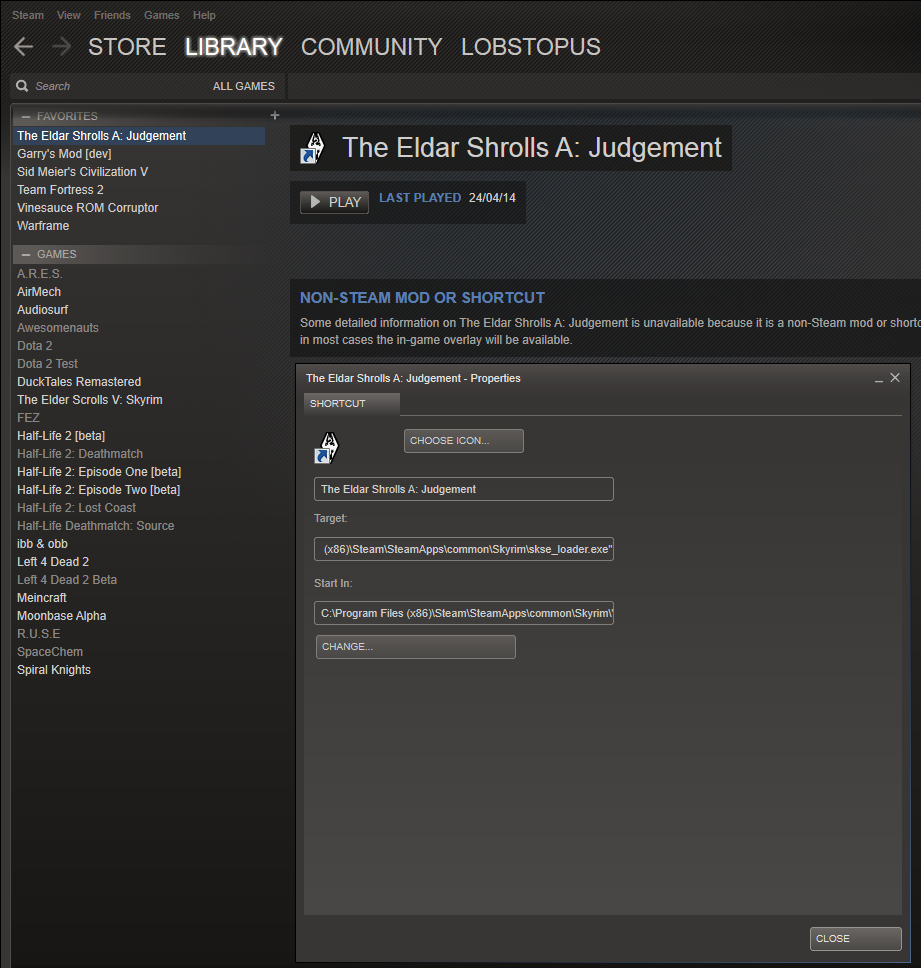Collapse the GAMES section
The width and height of the screenshot is (921, 968).
pos(26,254)
